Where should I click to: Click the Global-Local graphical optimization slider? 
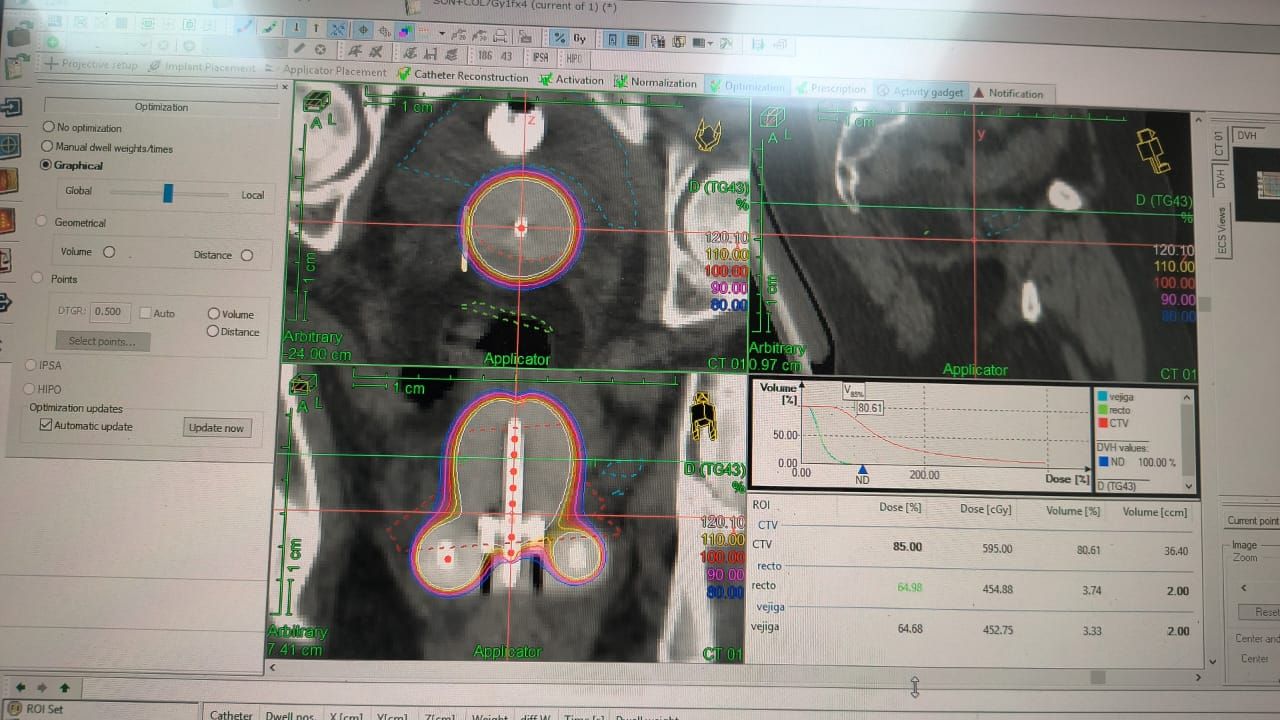[x=168, y=193]
